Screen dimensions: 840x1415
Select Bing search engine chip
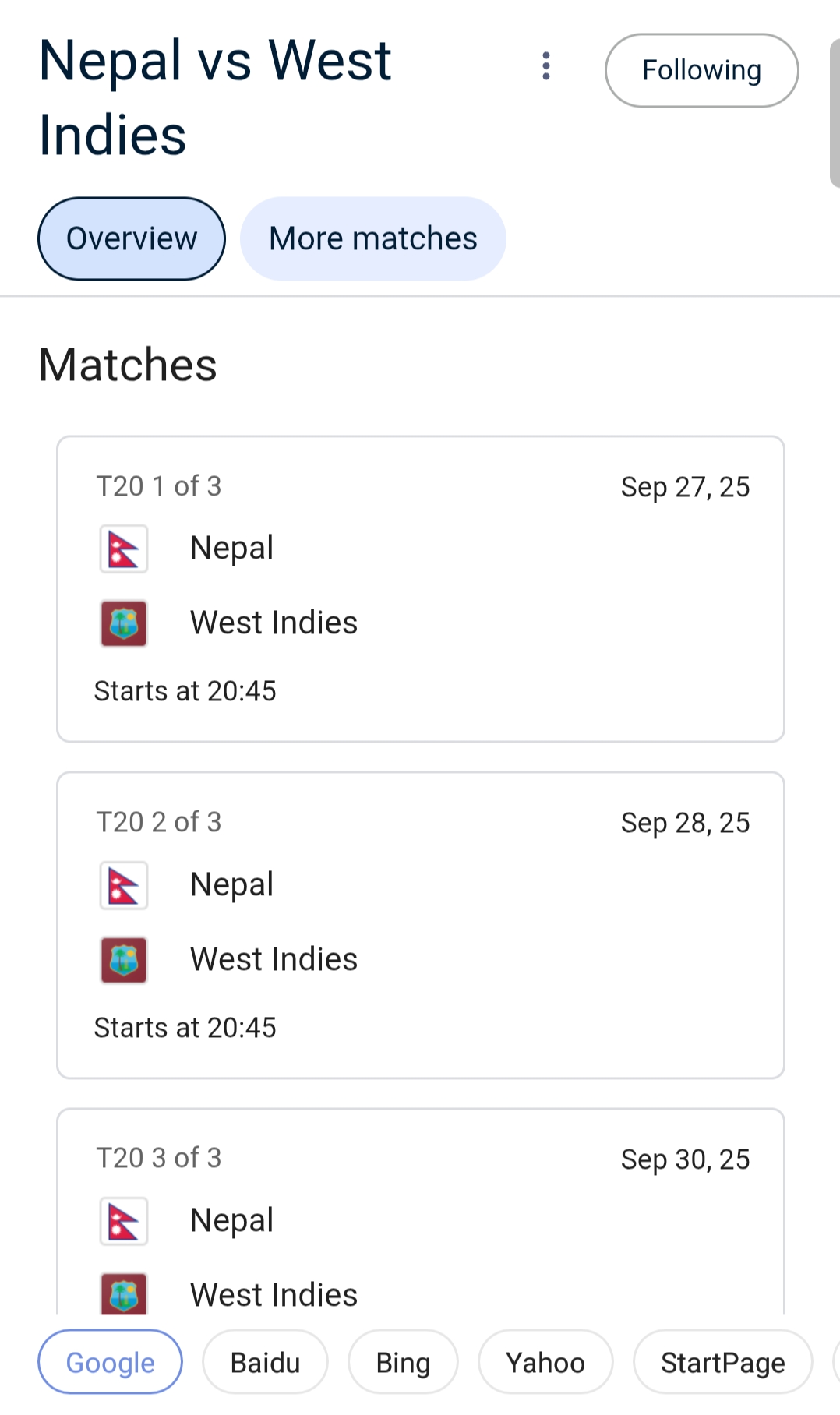(x=403, y=1362)
